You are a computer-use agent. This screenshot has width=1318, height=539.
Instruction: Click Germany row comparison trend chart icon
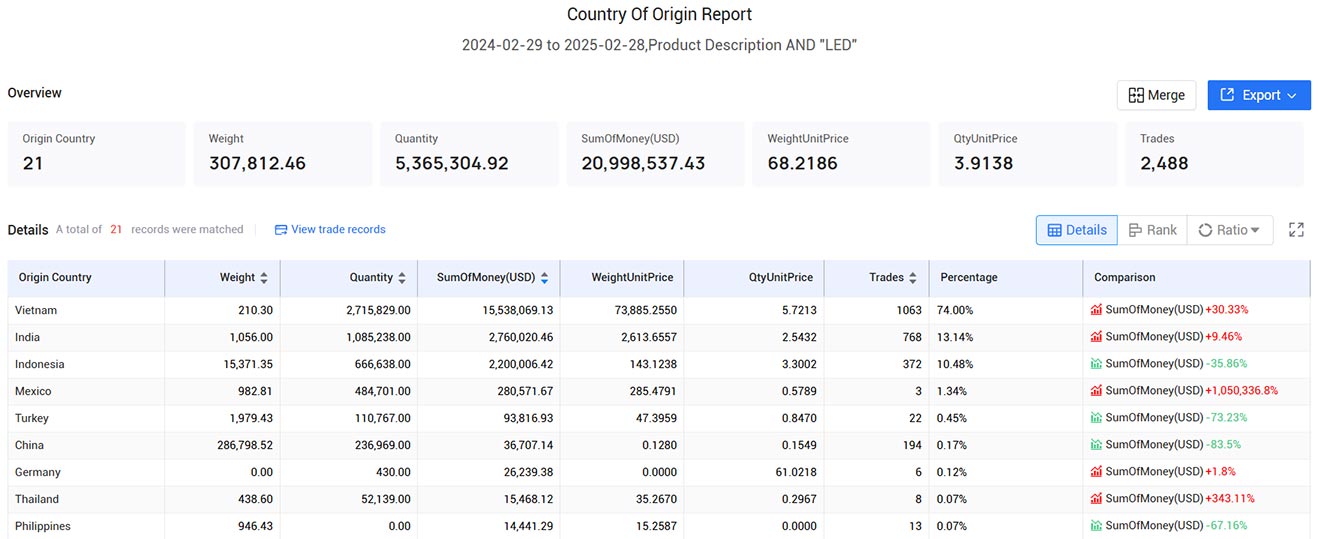1097,472
